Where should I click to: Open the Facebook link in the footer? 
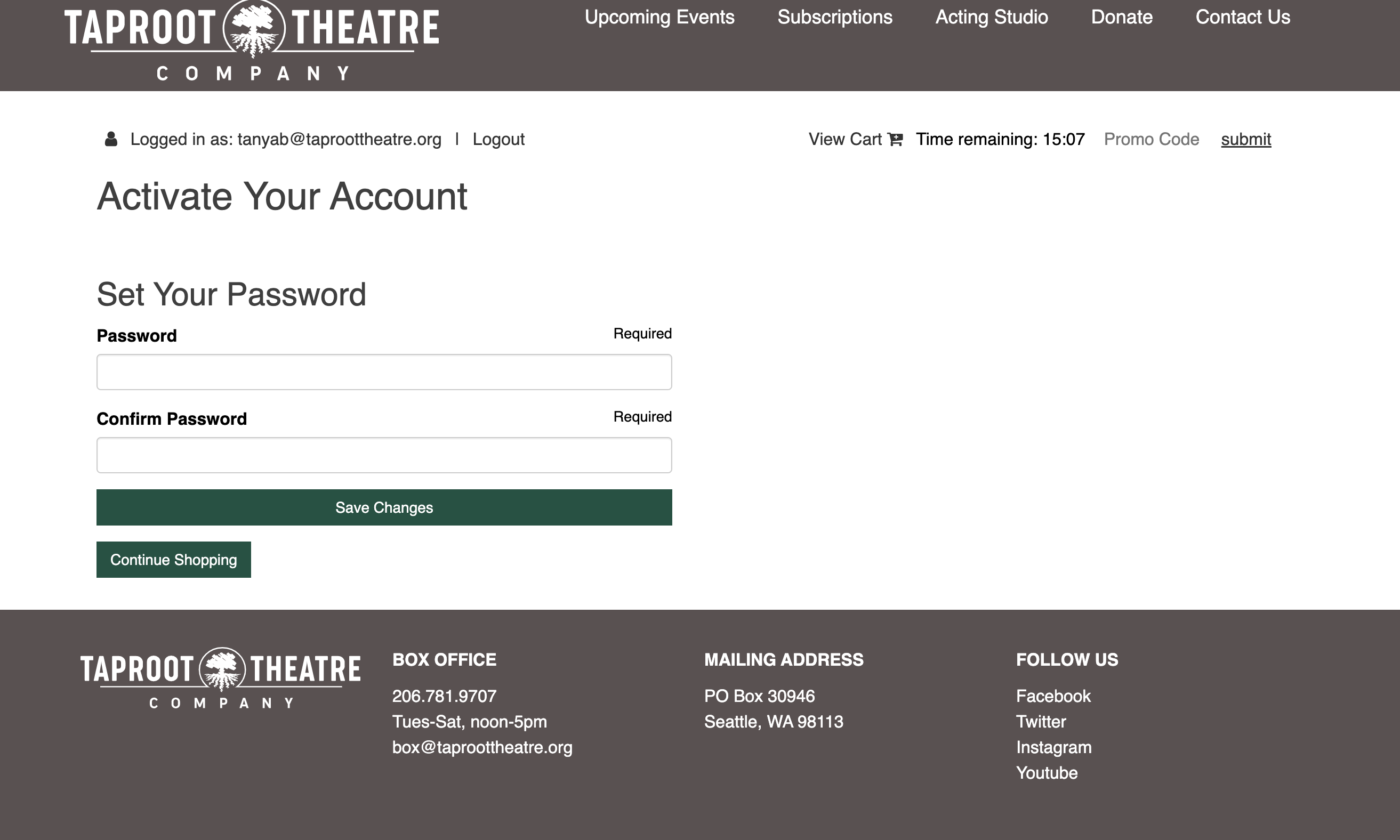pyautogui.click(x=1053, y=696)
